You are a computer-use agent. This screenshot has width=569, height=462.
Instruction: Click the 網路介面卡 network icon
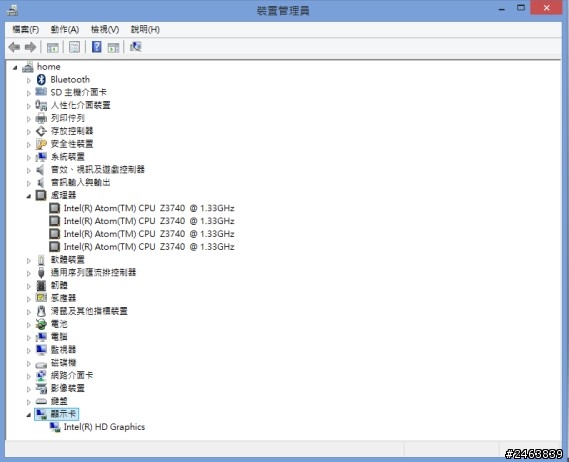pyautogui.click(x=41, y=376)
